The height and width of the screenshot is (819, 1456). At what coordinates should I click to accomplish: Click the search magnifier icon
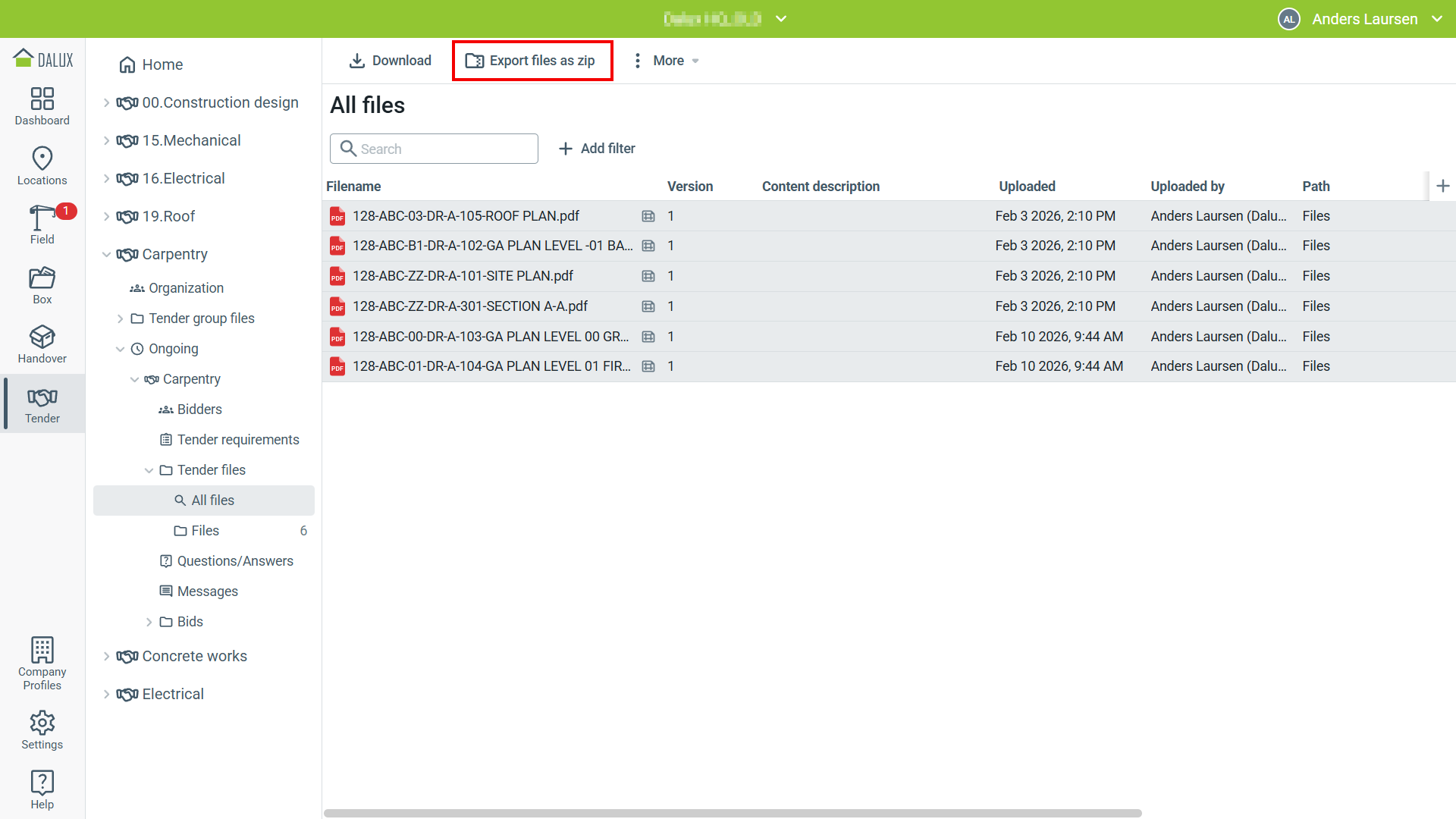click(x=348, y=149)
